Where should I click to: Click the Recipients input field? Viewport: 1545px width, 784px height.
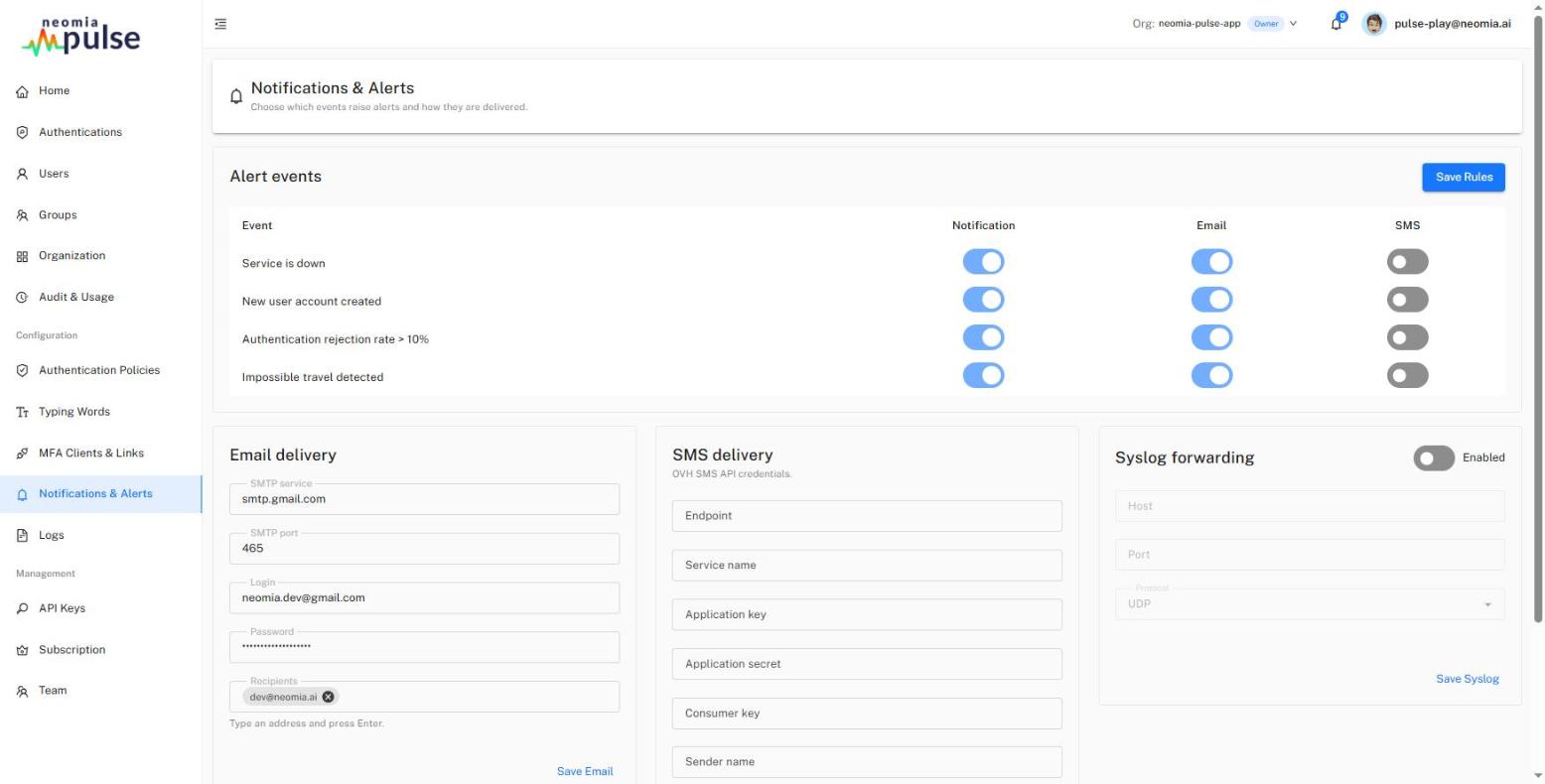[424, 697]
